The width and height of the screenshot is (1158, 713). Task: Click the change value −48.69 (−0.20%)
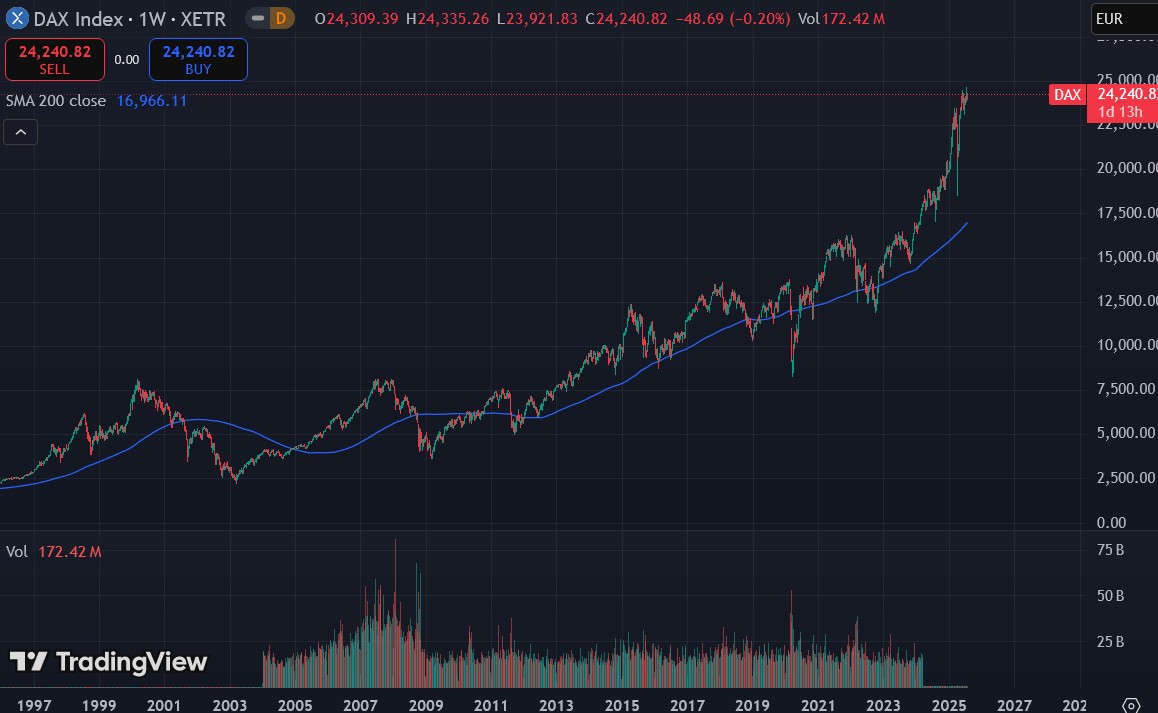coord(733,18)
